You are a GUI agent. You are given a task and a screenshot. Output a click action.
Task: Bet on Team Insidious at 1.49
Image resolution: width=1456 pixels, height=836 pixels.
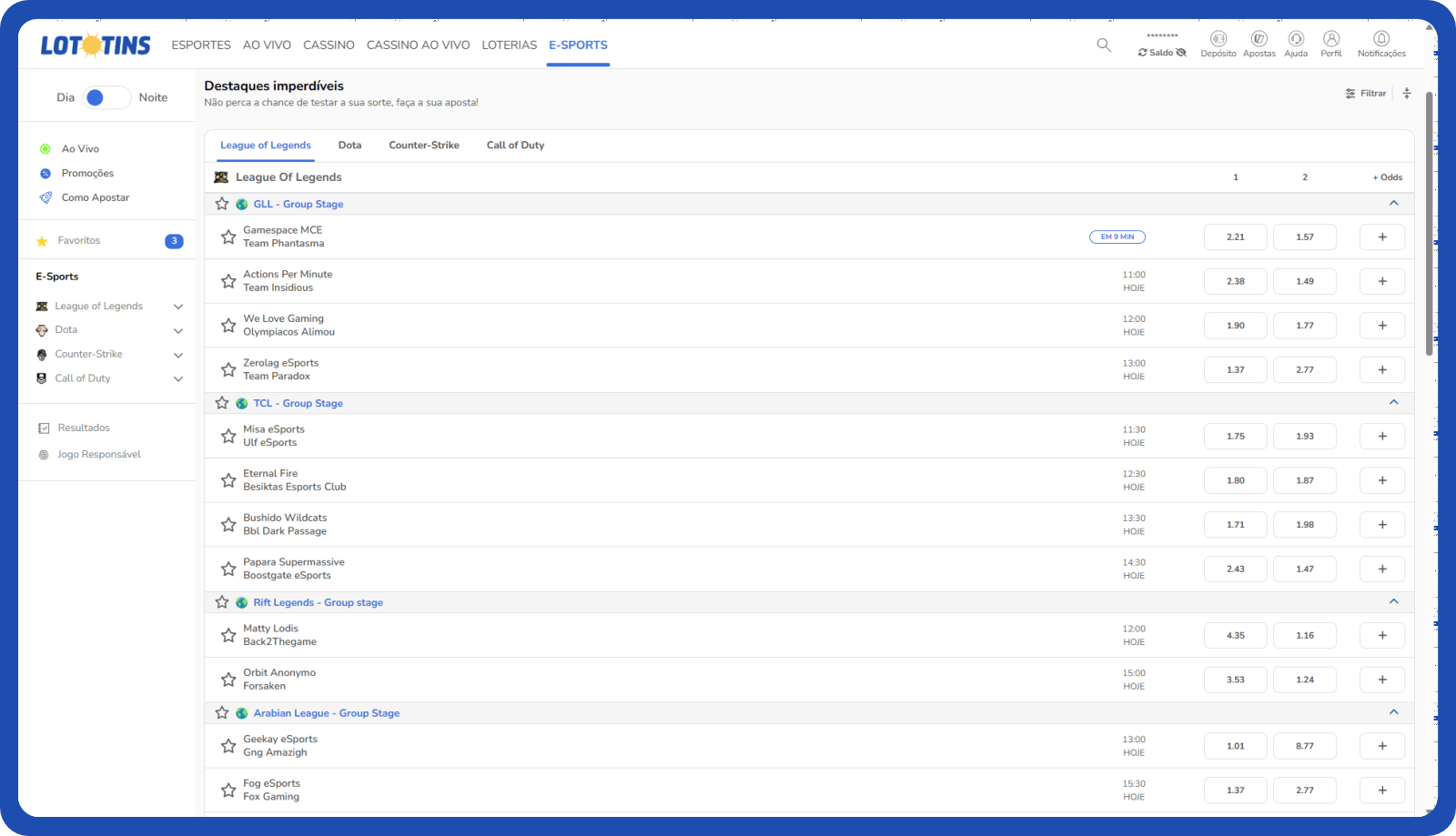click(1305, 281)
